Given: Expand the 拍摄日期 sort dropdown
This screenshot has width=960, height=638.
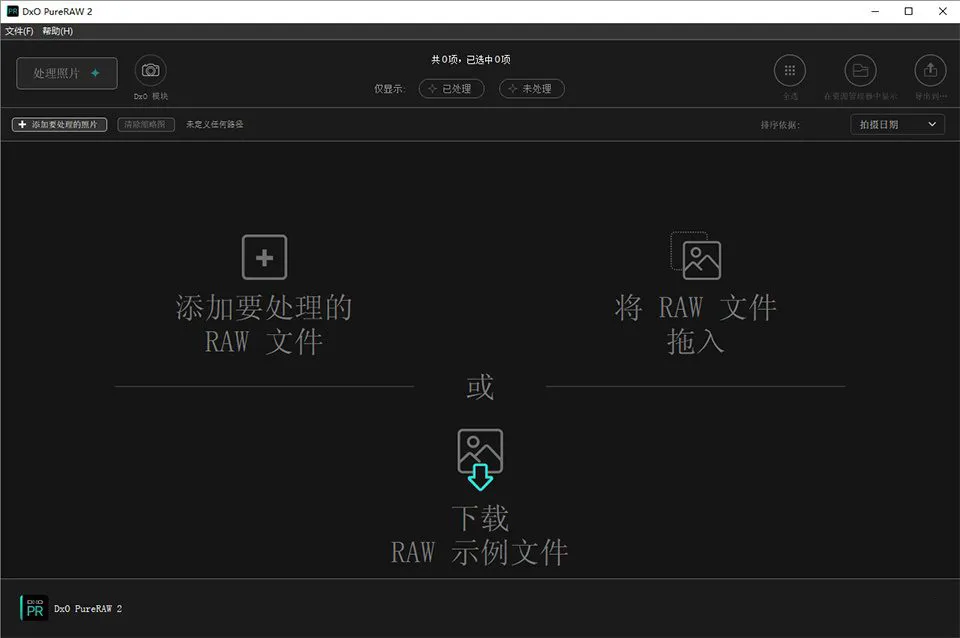Looking at the screenshot, I should [x=897, y=125].
